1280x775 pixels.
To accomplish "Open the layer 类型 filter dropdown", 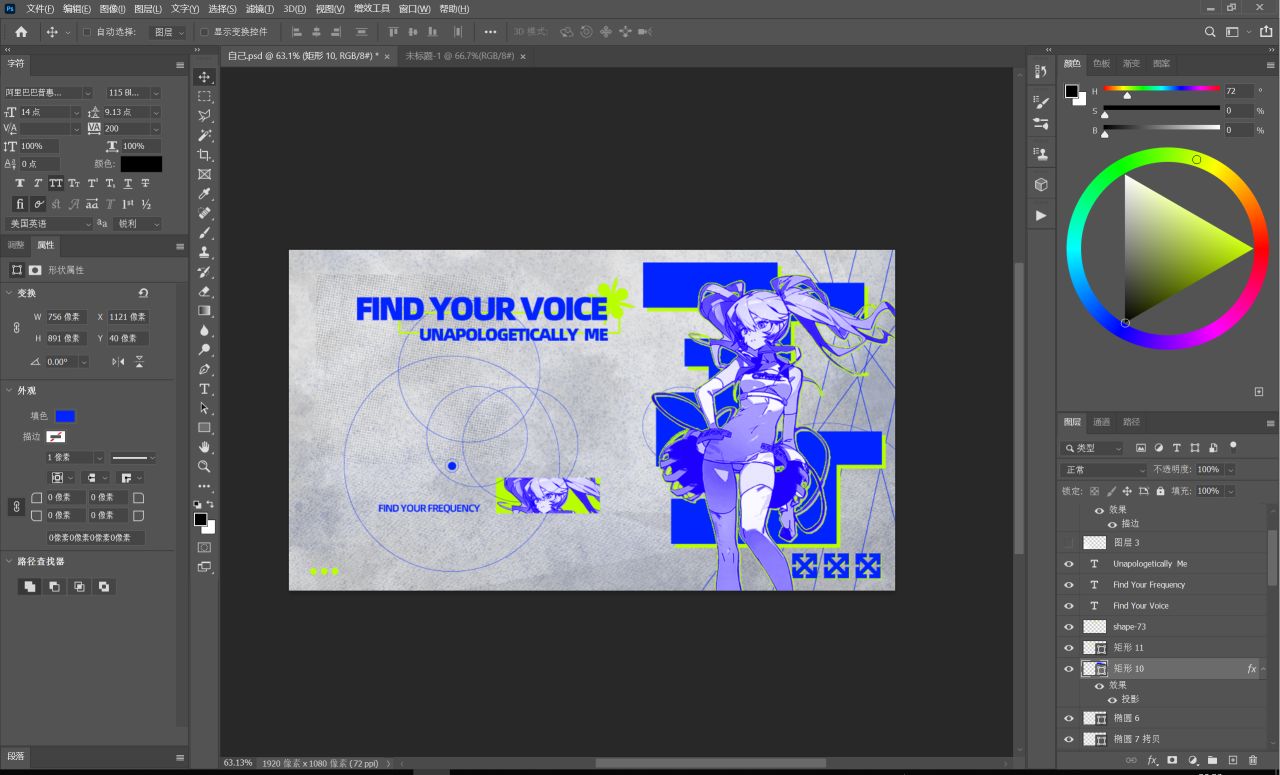I will (1093, 448).
